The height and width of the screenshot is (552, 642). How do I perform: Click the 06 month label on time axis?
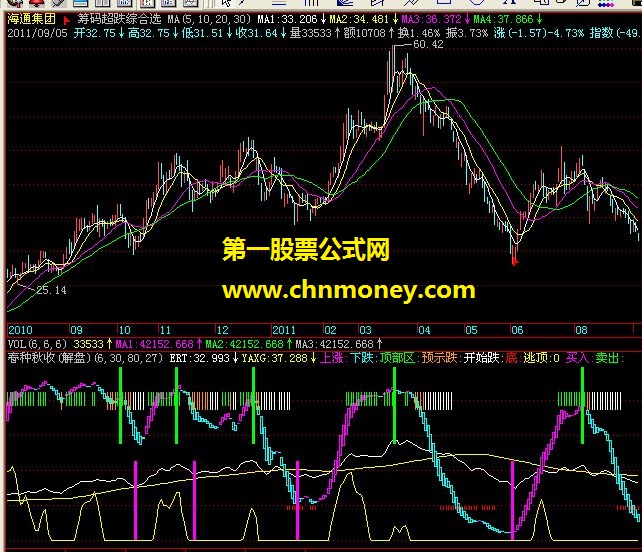[517, 330]
